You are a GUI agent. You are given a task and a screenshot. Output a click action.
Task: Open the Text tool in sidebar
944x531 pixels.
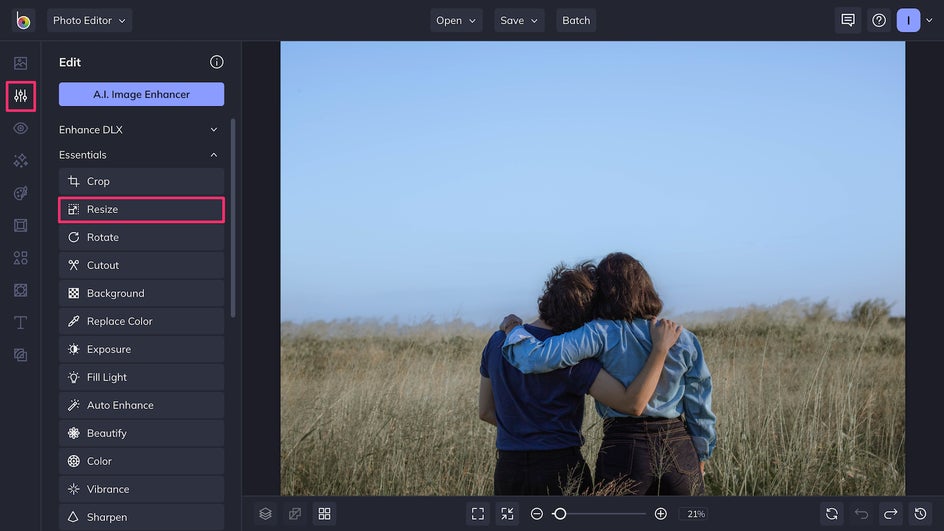20,322
